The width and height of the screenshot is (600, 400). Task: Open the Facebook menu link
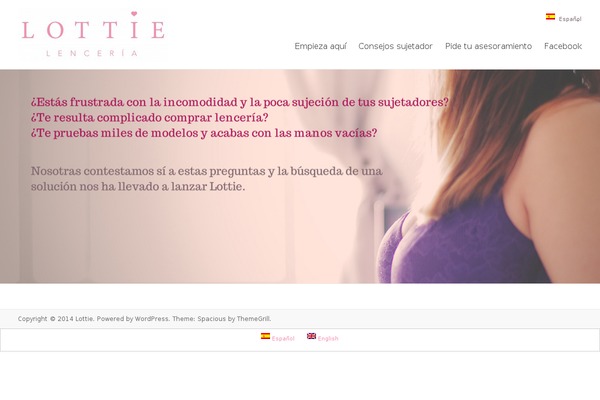coord(563,46)
